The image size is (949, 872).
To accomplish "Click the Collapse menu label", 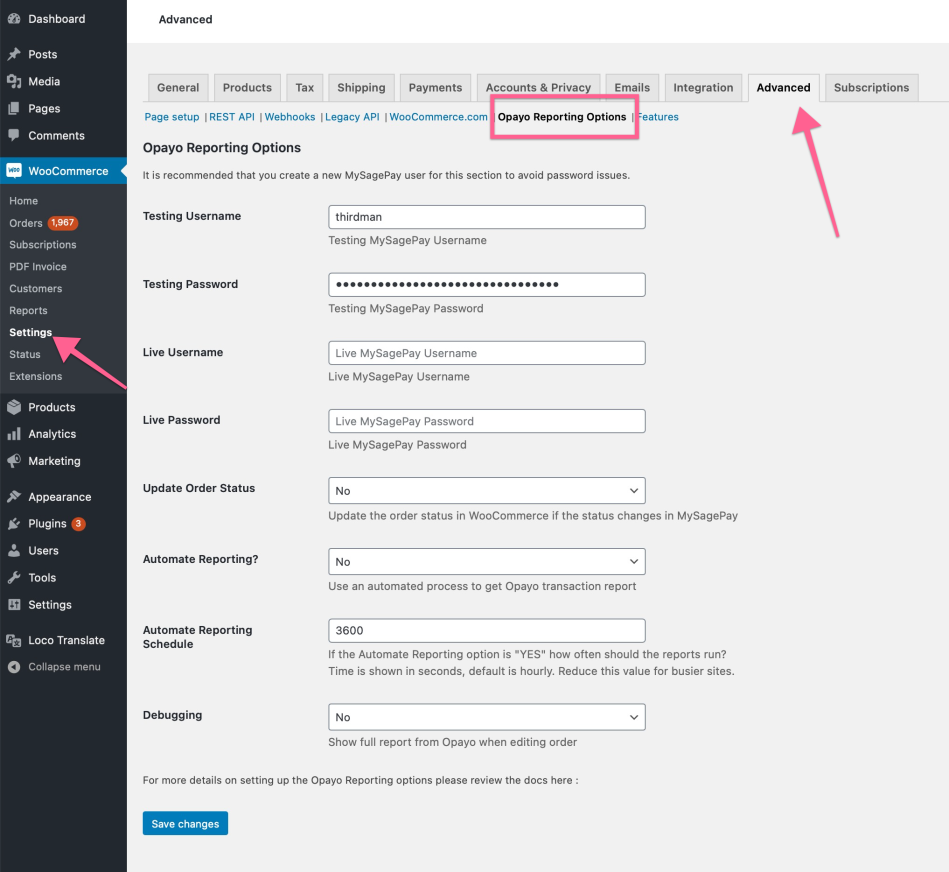I will [64, 667].
